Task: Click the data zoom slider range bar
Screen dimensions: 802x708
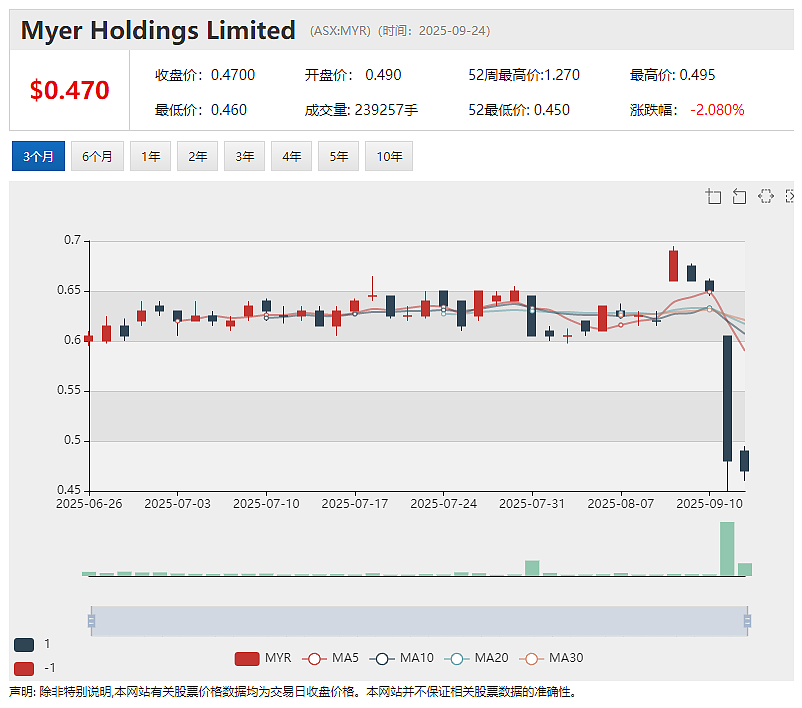Action: pyautogui.click(x=419, y=621)
